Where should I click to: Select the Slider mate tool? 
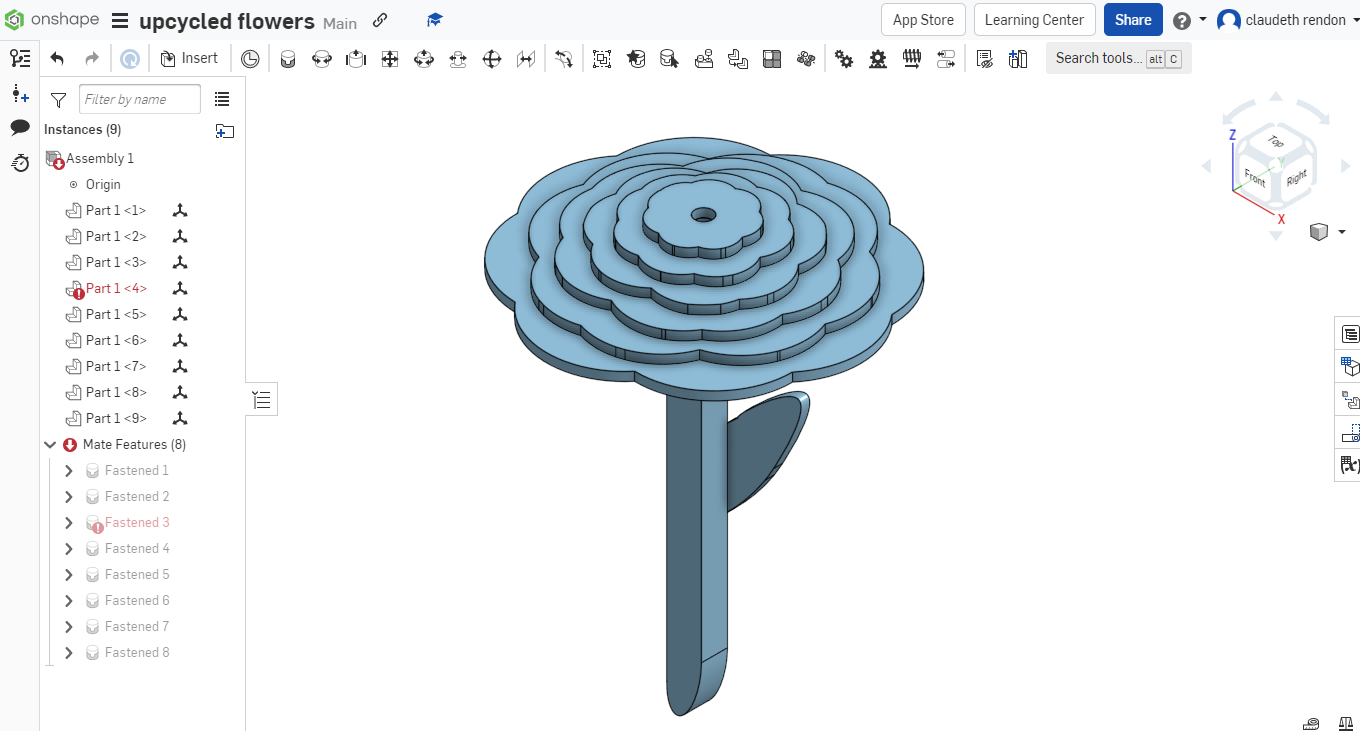tap(356, 59)
